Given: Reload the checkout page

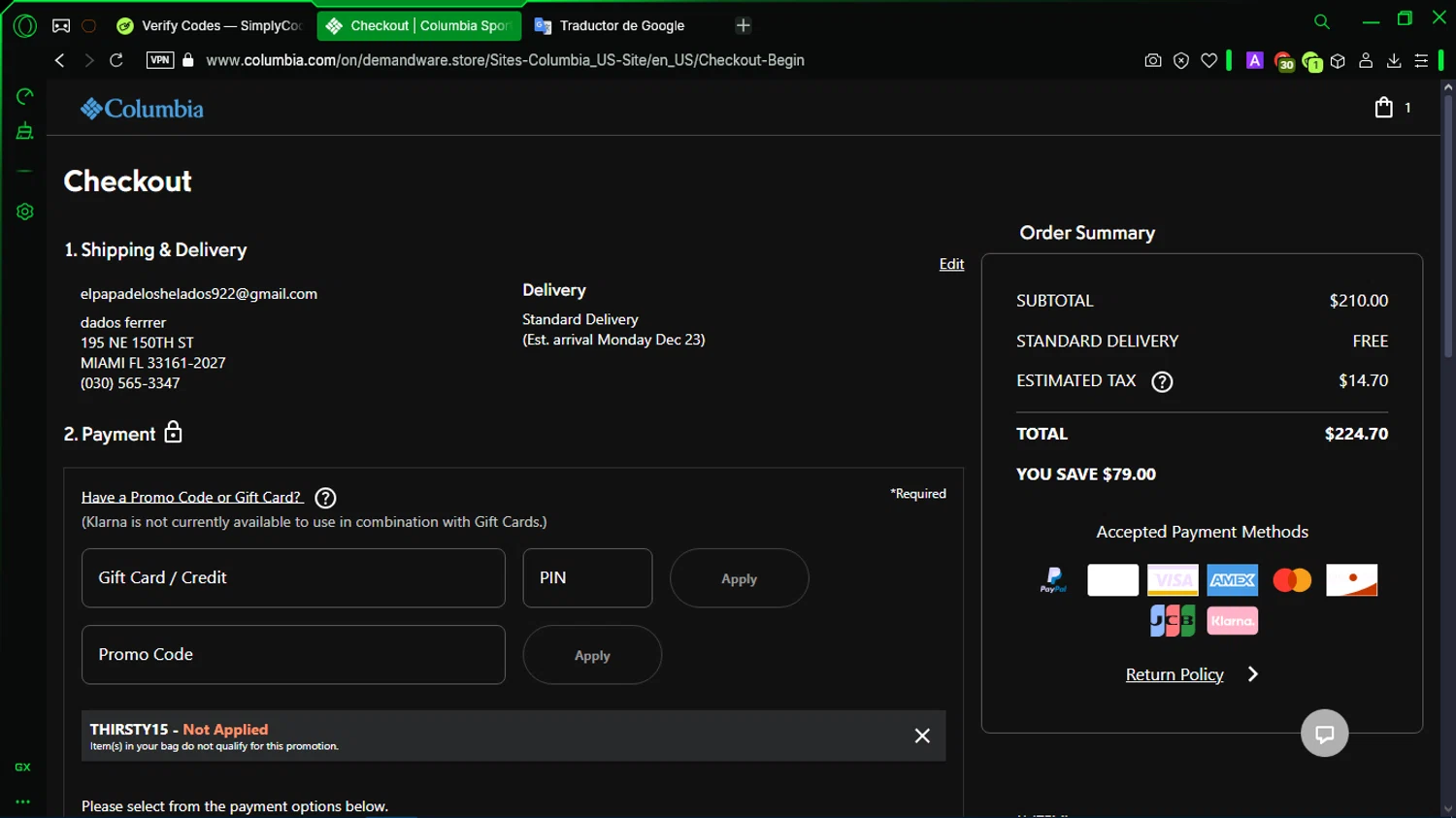Looking at the screenshot, I should coord(116,60).
